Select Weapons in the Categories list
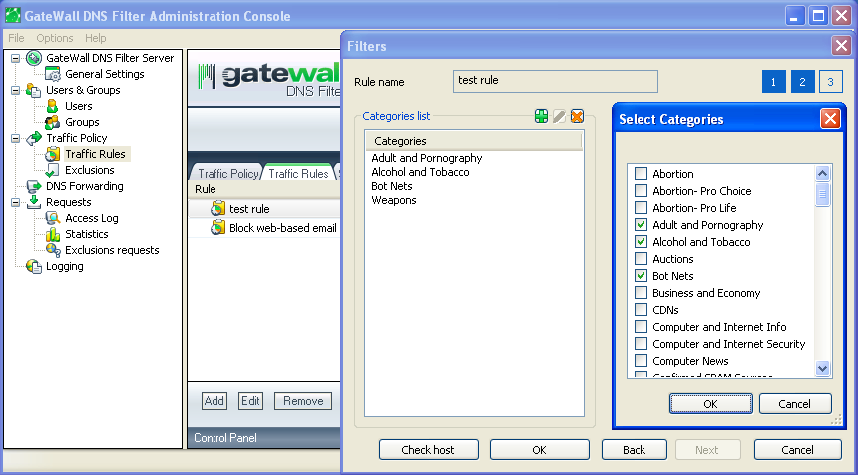The height and width of the screenshot is (475, 858). [394, 200]
